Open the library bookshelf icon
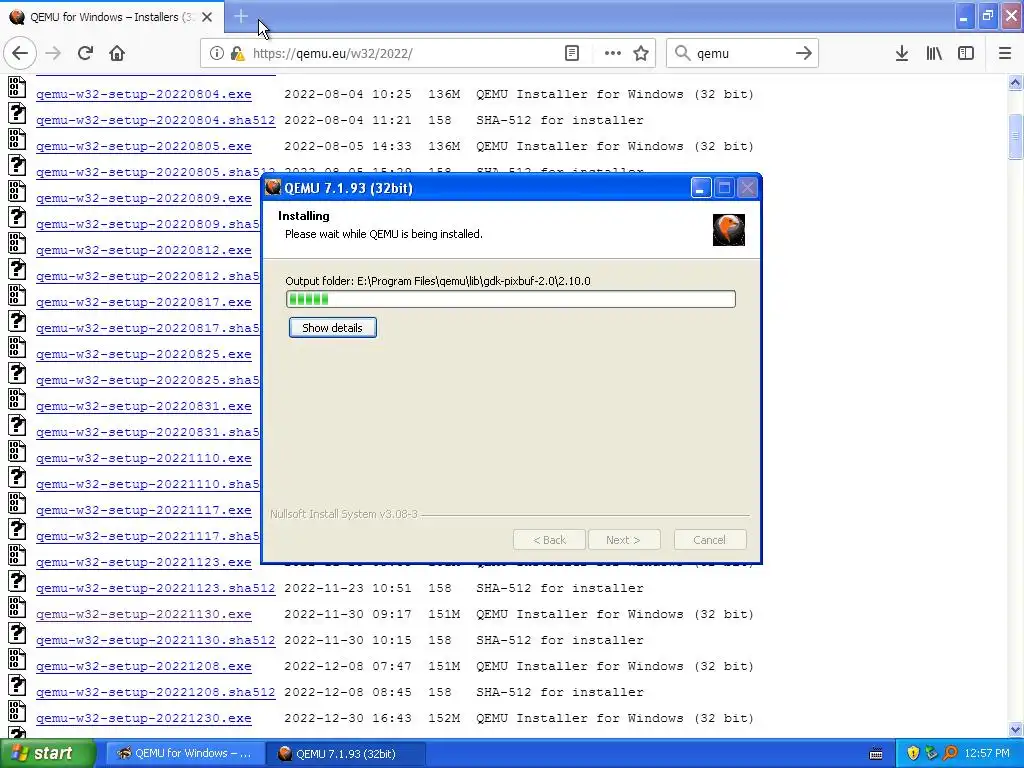Screen dimensions: 1024x768 [934, 54]
